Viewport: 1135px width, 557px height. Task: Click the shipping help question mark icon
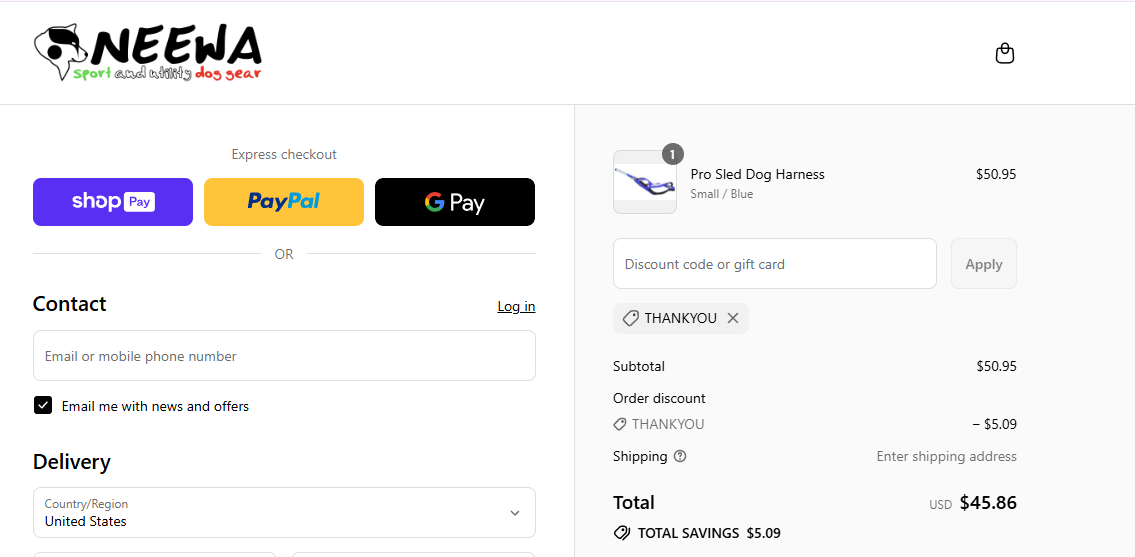coord(680,456)
